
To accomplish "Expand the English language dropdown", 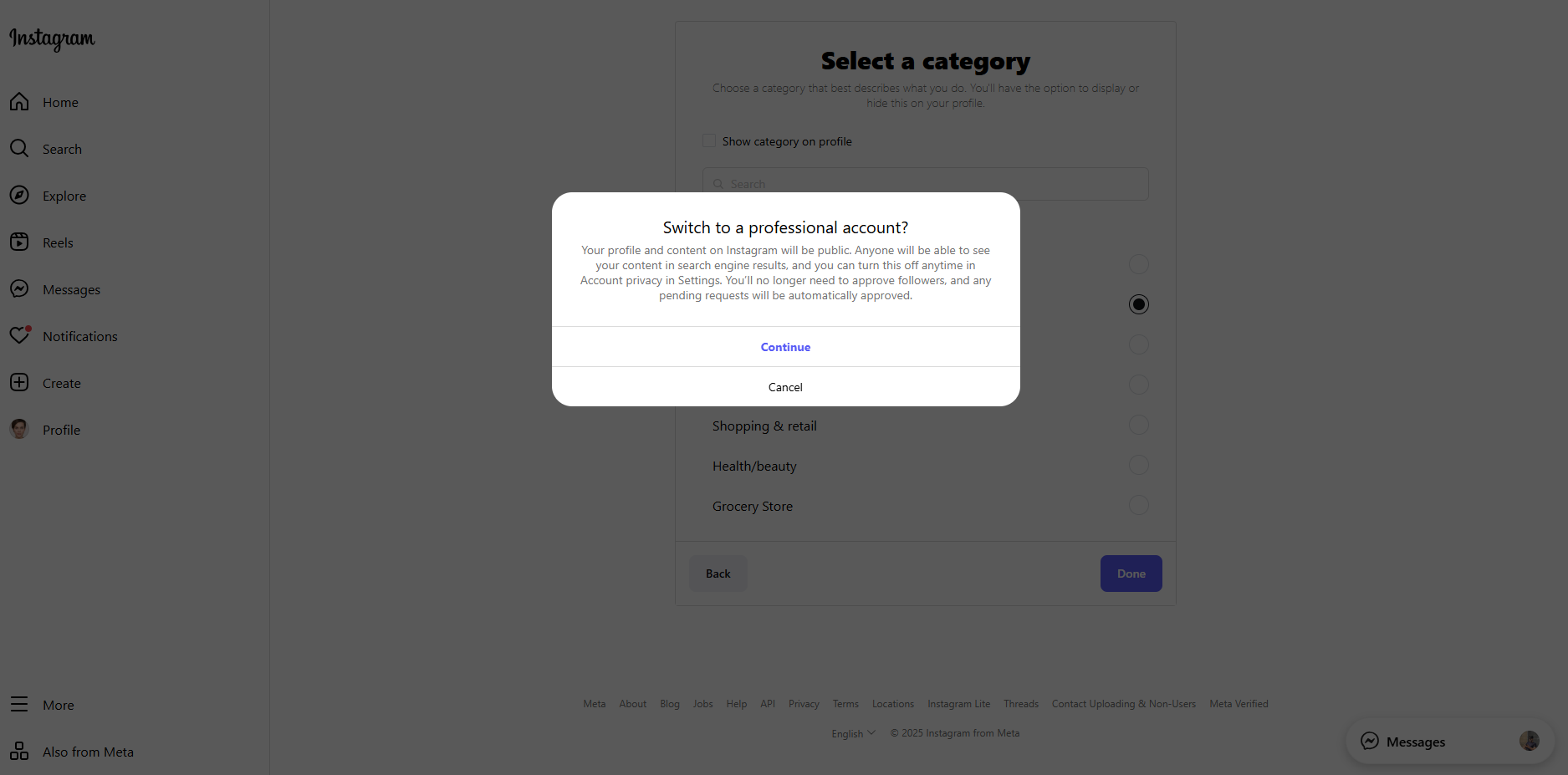I will coord(853,733).
